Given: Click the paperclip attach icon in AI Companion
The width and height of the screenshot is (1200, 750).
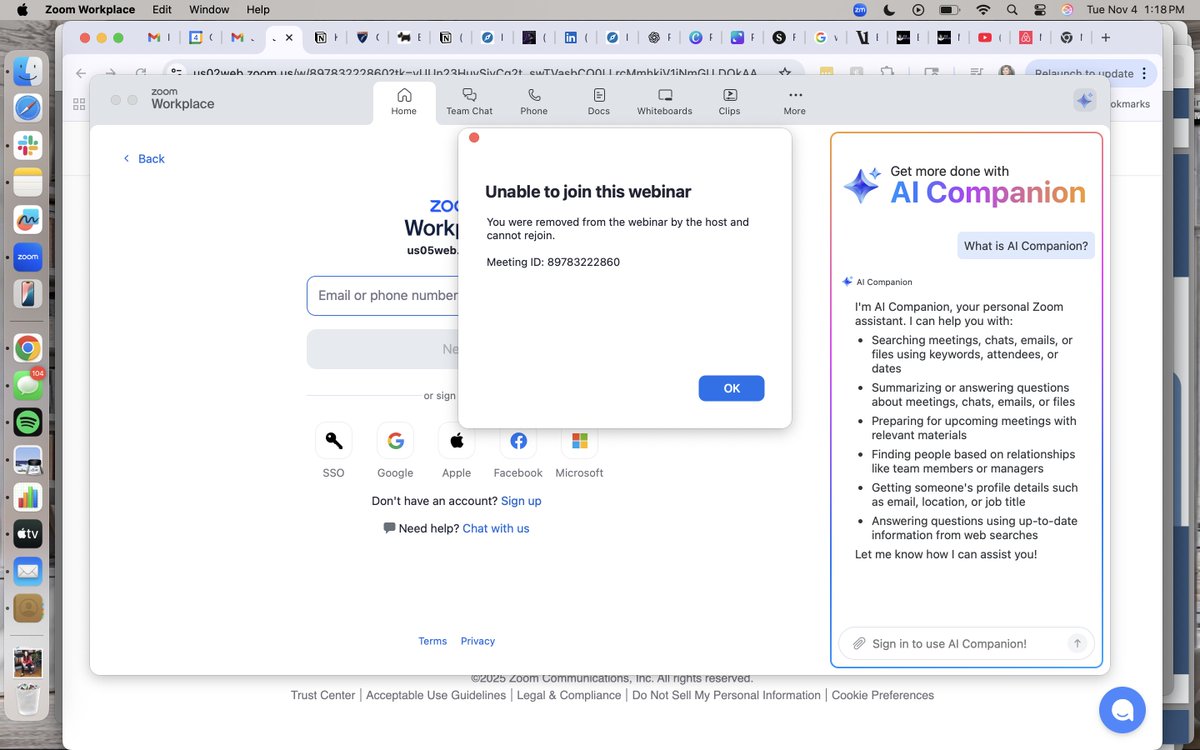Looking at the screenshot, I should [x=858, y=644].
